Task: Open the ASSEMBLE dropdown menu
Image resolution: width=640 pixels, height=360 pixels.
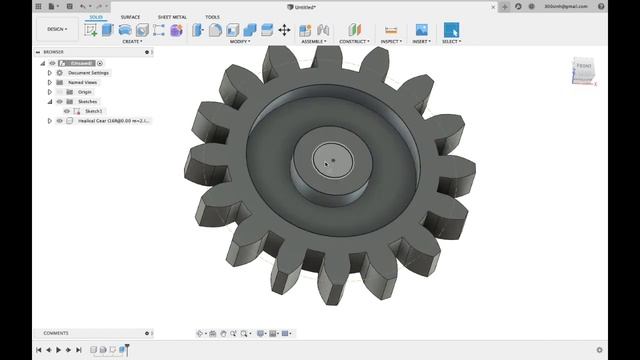Action: coord(314,42)
